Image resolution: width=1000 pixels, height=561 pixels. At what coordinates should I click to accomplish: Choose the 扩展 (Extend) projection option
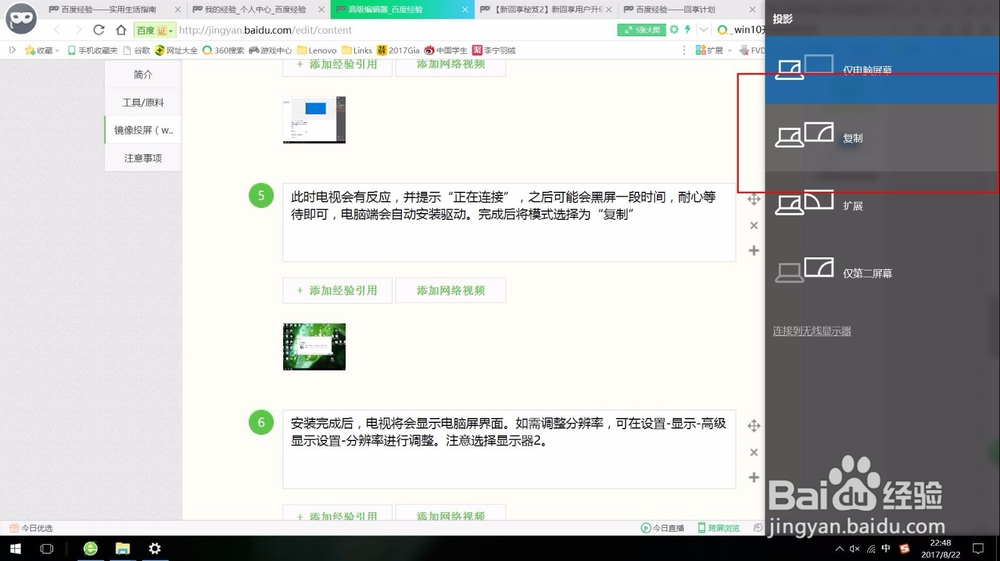(882, 205)
